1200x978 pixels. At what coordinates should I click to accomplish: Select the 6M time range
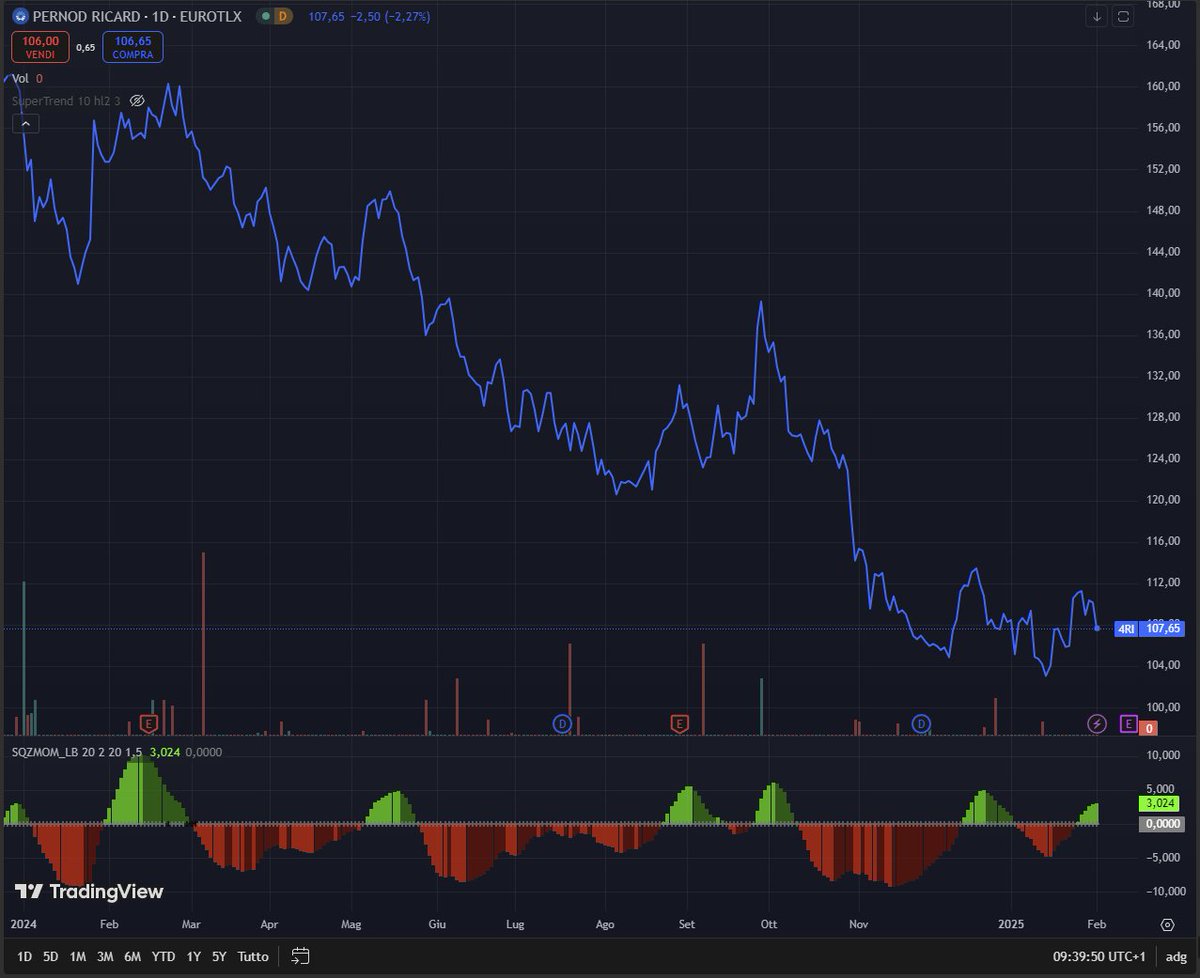pos(132,956)
